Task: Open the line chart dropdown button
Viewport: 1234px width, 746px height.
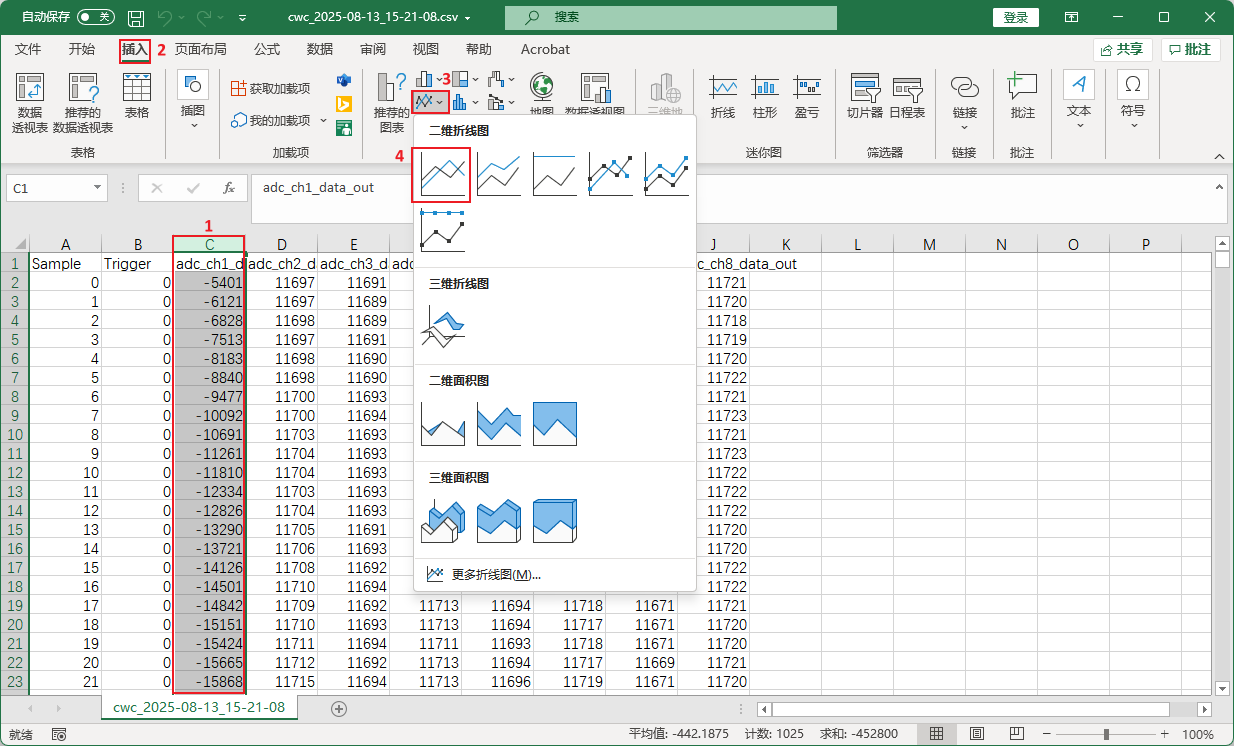Action: coord(431,102)
